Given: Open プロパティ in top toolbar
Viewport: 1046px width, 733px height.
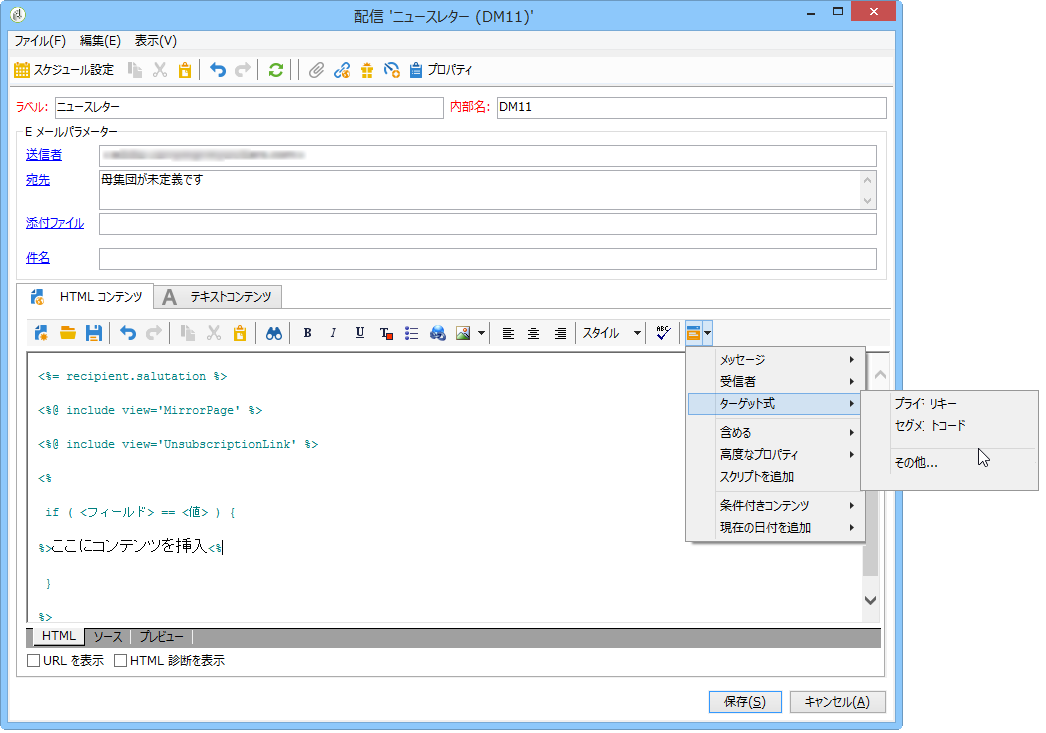Looking at the screenshot, I should click(440, 69).
